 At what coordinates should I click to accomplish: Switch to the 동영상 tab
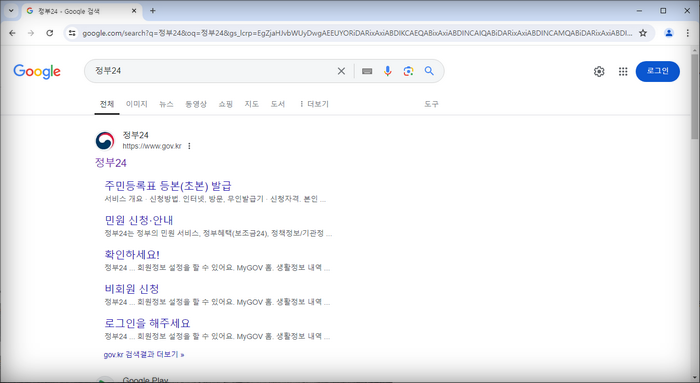point(196,104)
